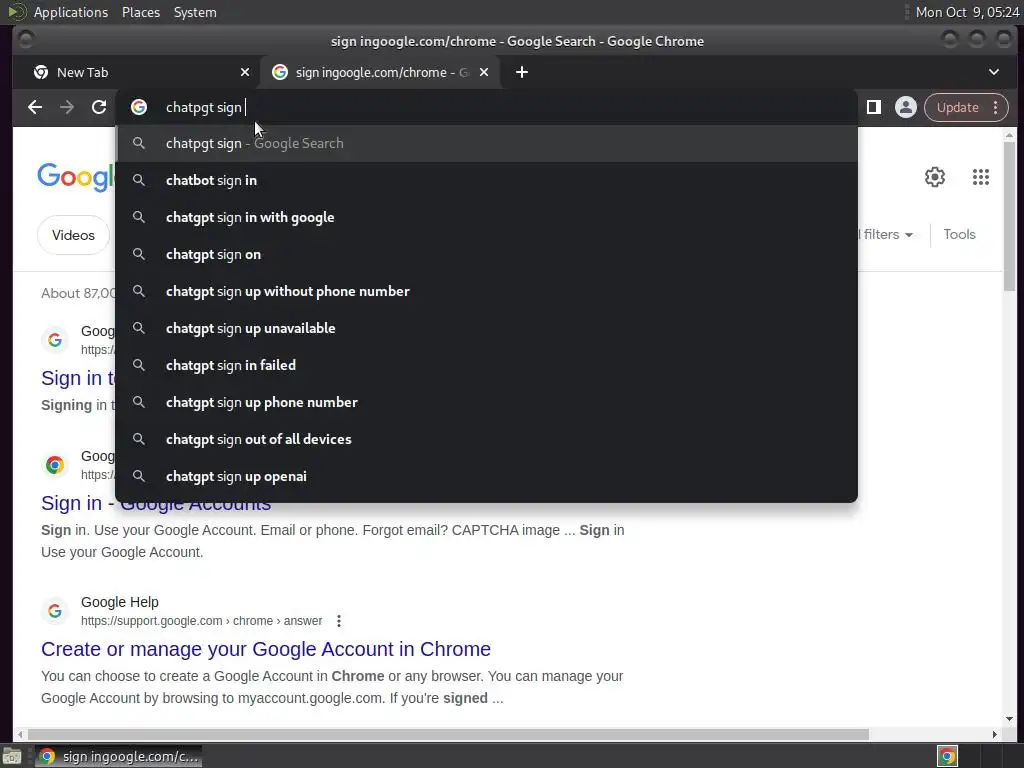
Task: Choose suggestion chatpgt sign - Google Search
Action: point(487,143)
